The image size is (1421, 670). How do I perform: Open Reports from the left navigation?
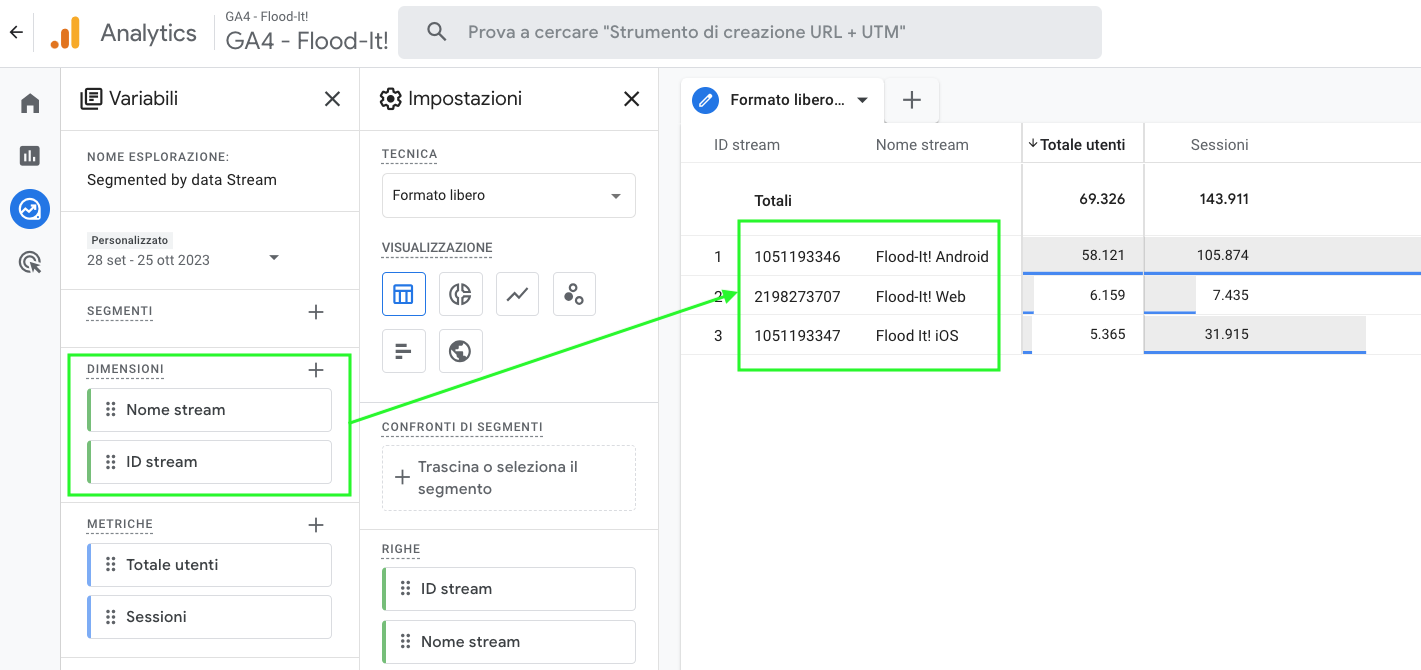pos(30,155)
